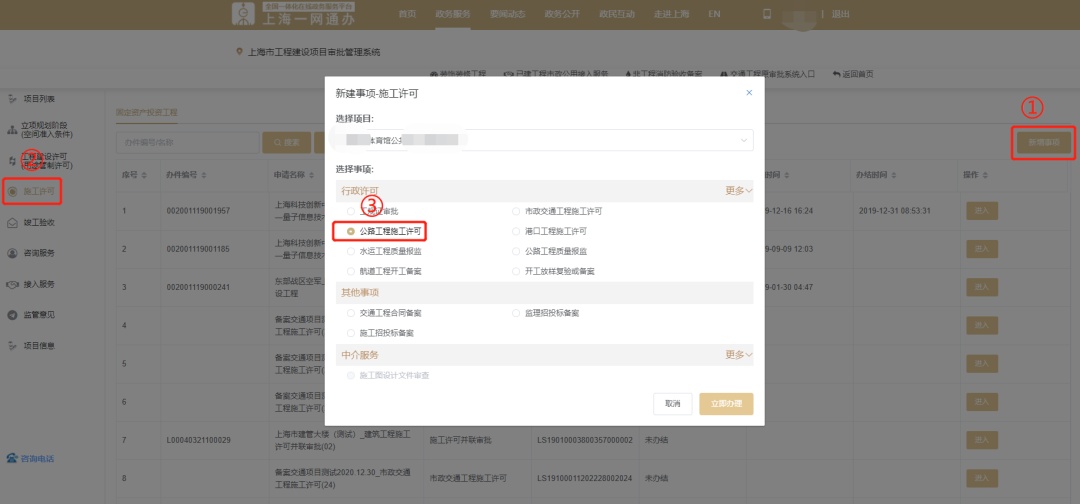
Task: Select the 港口工程施工许可 radio option
Action: 516,231
